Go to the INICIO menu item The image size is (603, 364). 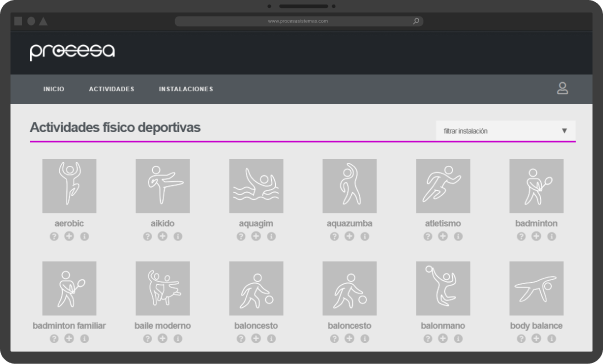[x=54, y=89]
